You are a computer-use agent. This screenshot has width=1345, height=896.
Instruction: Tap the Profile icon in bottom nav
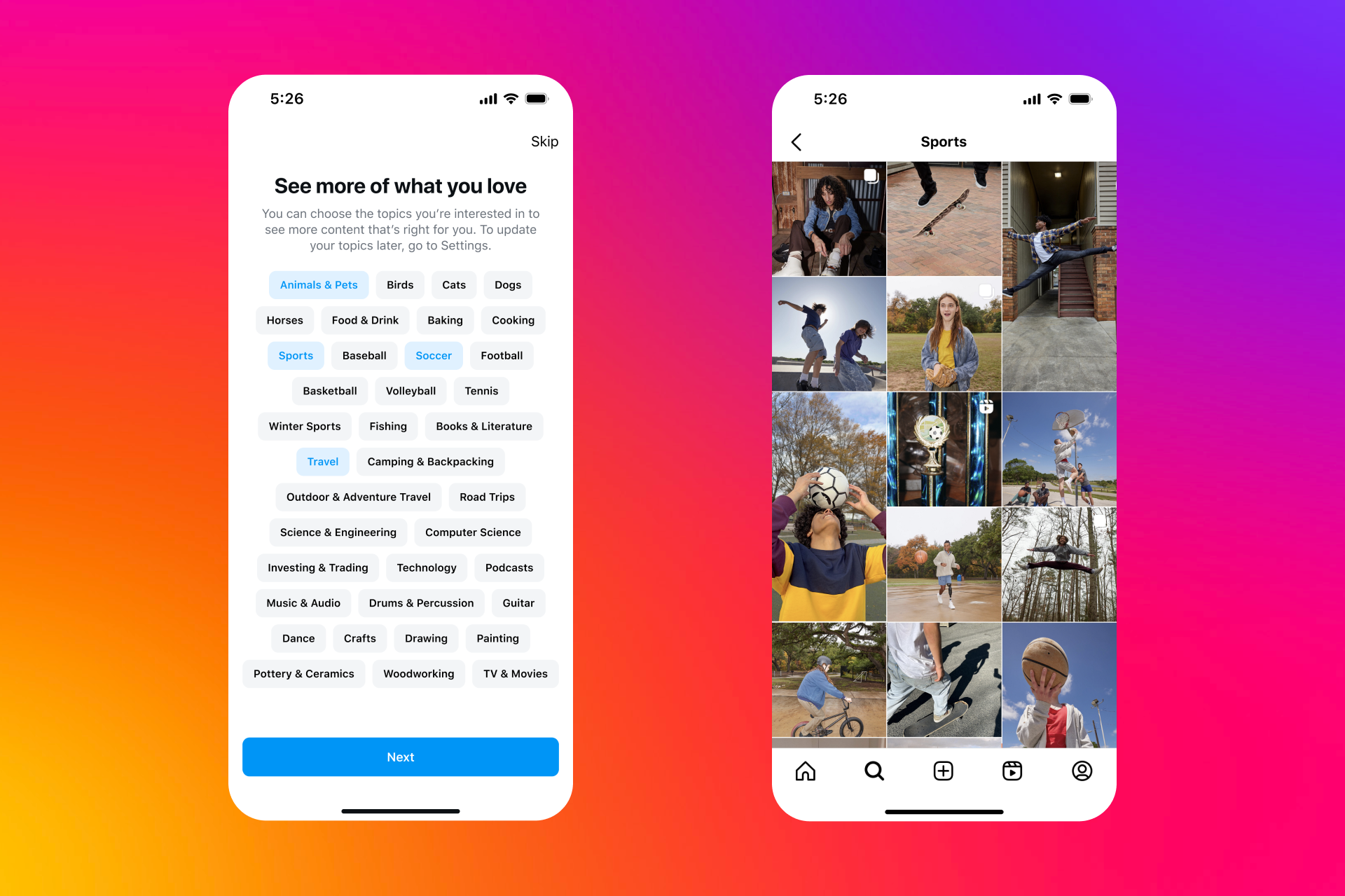click(1082, 771)
